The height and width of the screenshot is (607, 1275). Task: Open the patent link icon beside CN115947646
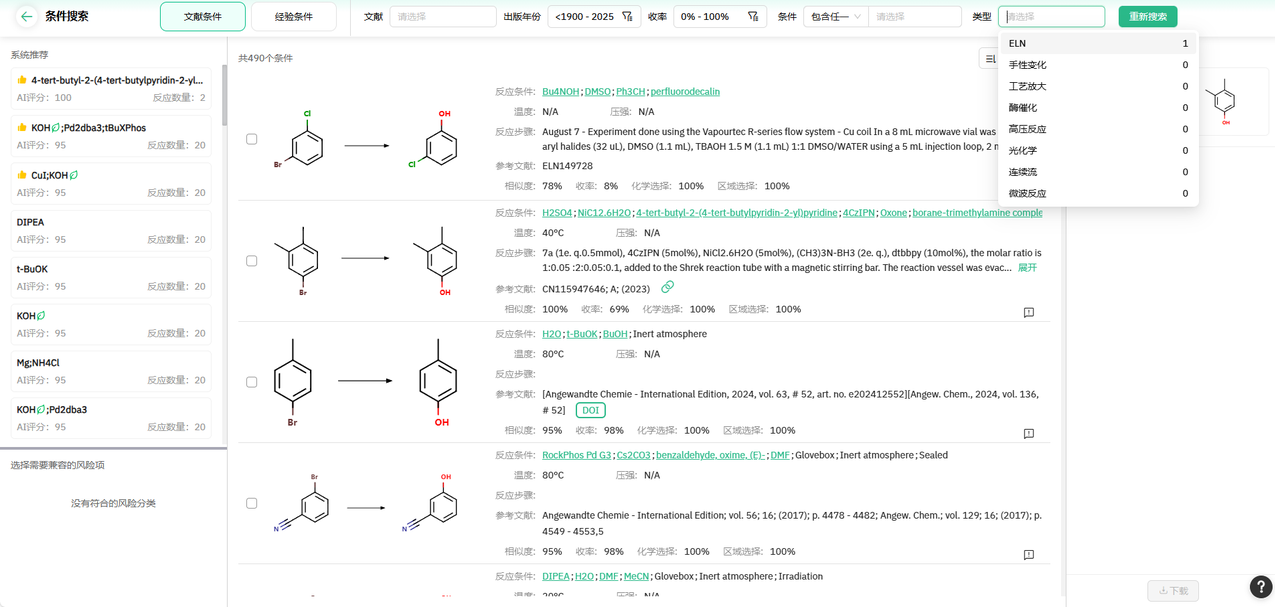(x=667, y=288)
